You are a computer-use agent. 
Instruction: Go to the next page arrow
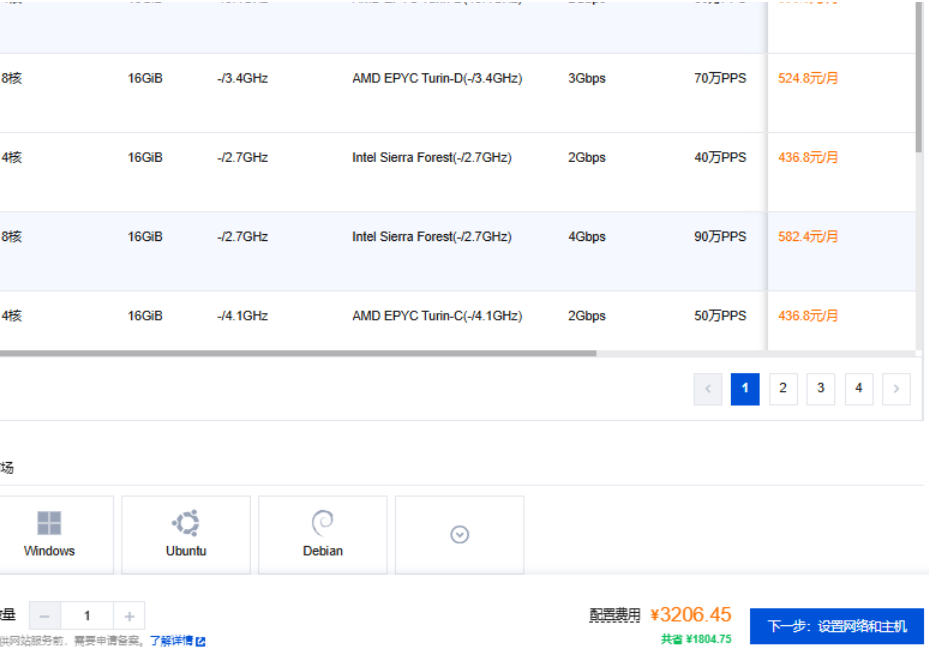[896, 389]
